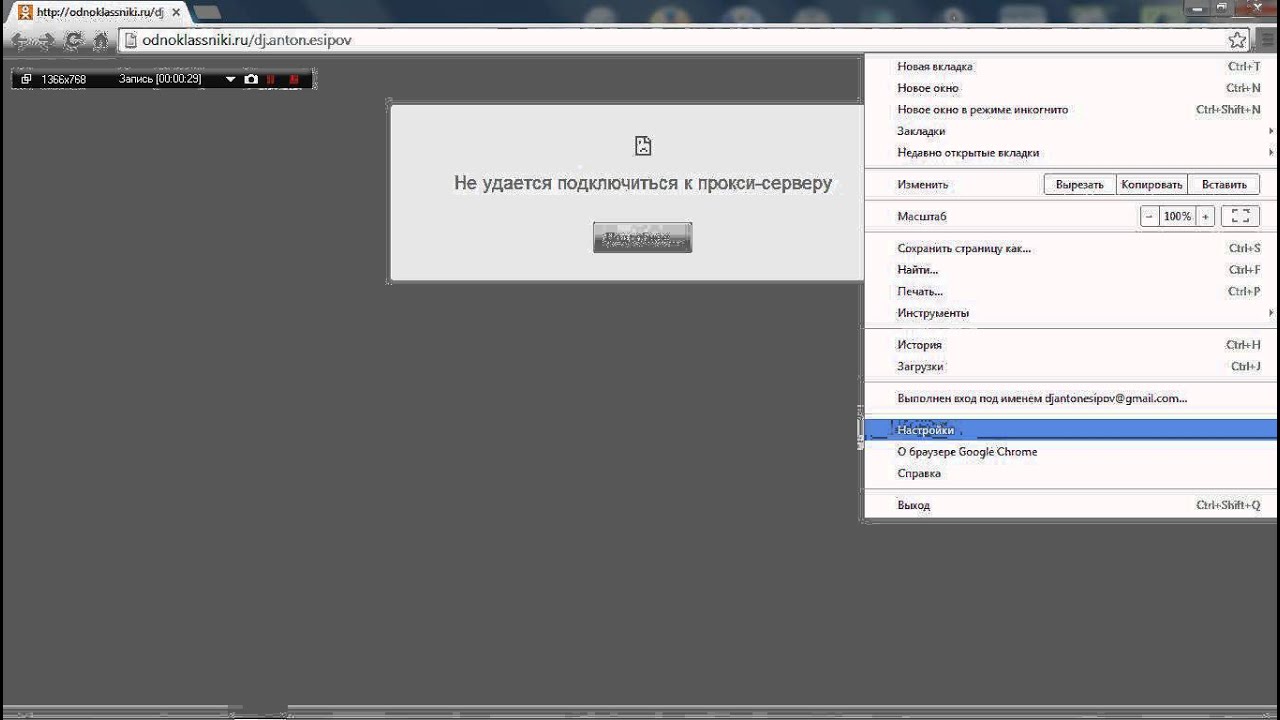Open 'Настройки' settings entry
1280x720 pixels.
pyautogui.click(x=1070, y=430)
